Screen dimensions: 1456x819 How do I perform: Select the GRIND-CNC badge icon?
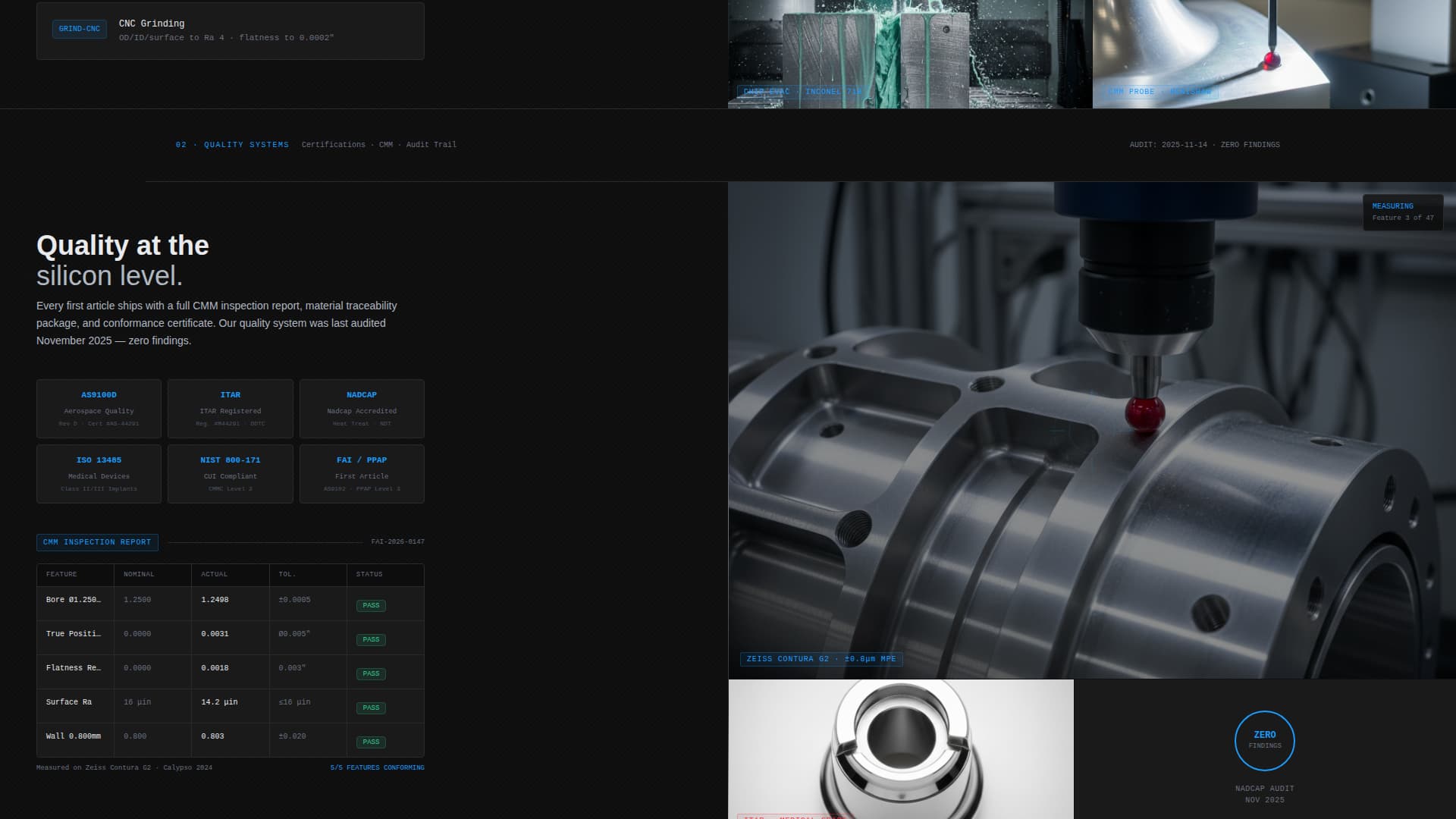pos(79,30)
